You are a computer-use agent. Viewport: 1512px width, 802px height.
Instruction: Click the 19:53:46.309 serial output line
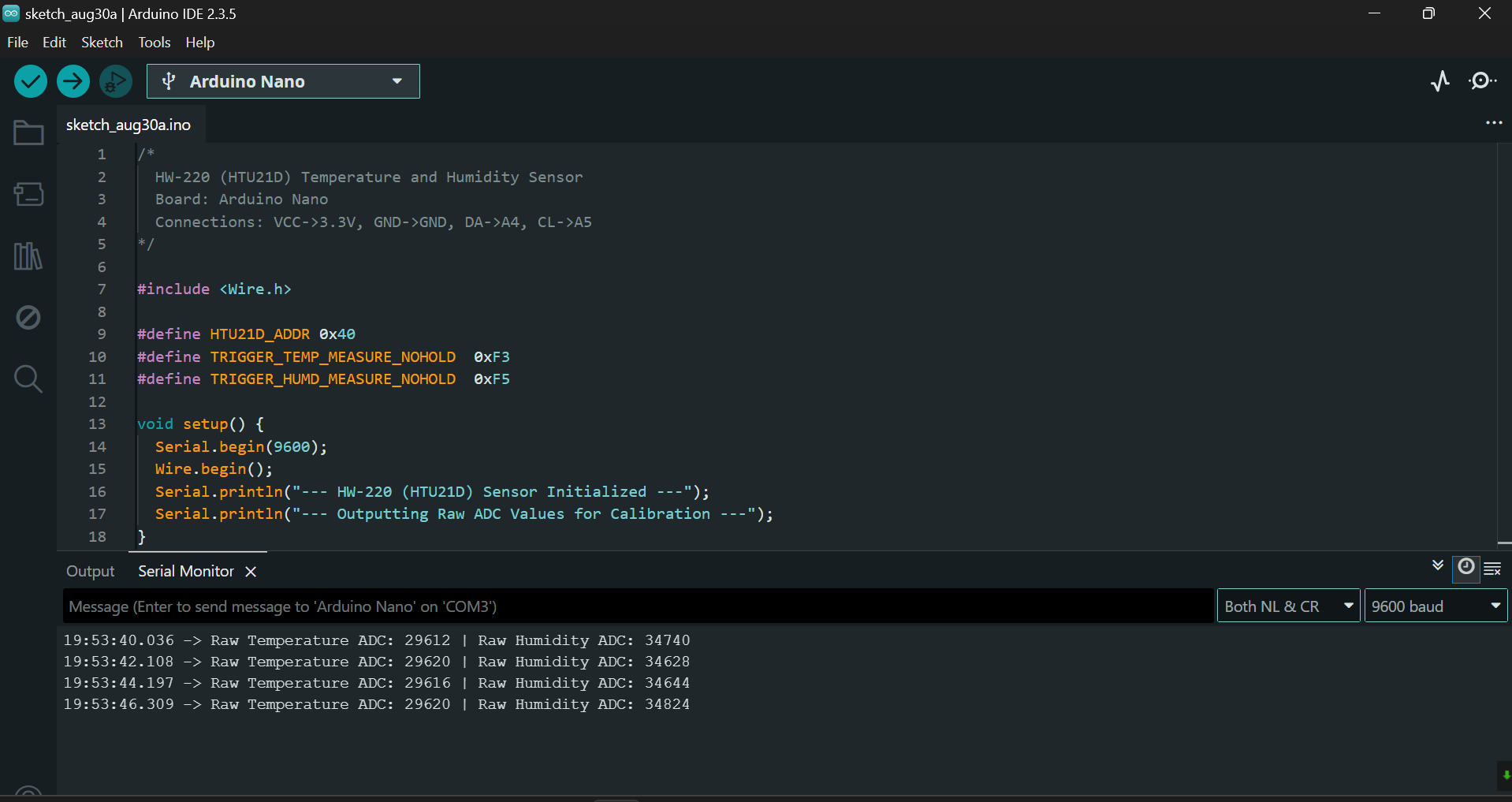click(x=377, y=704)
